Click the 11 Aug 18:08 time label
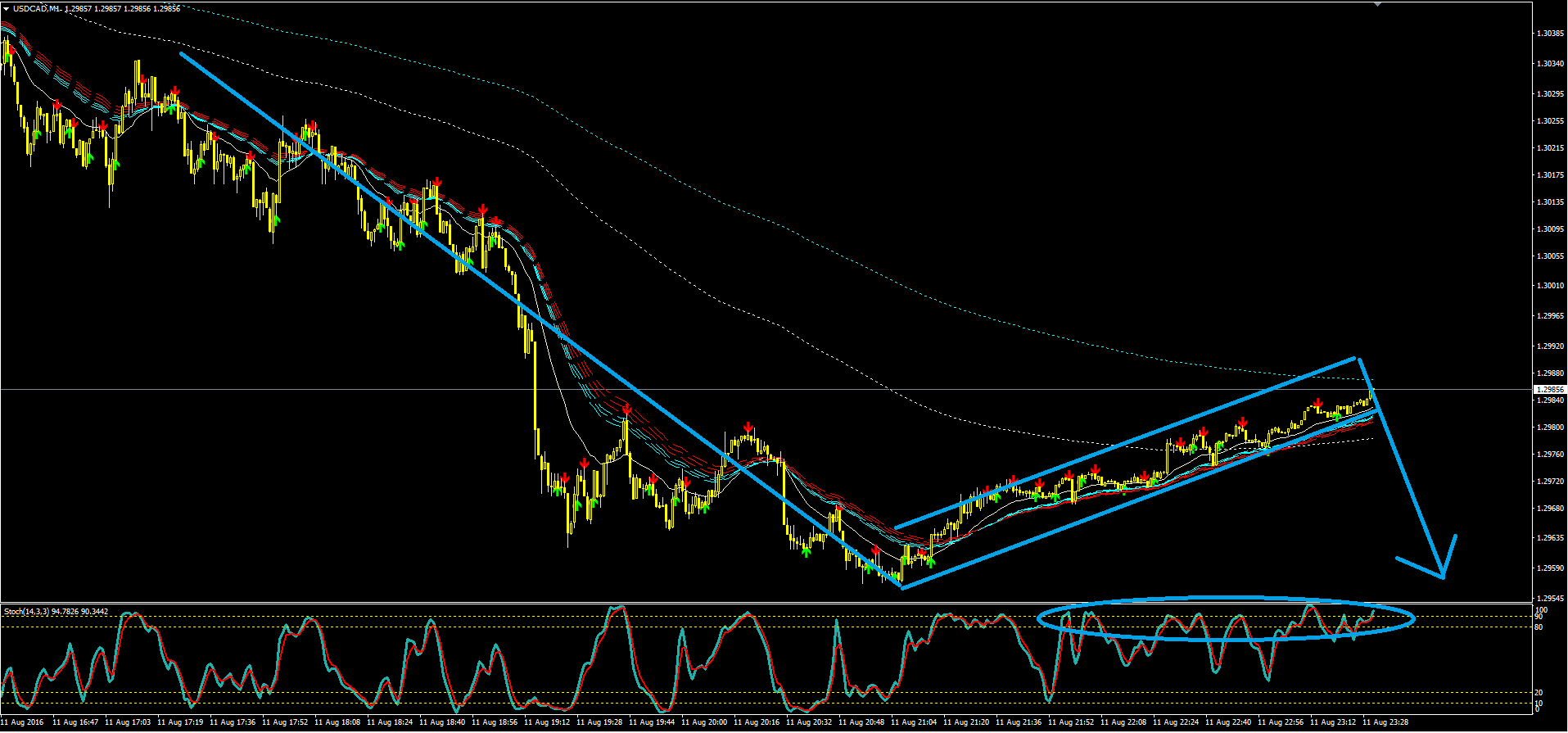 [x=337, y=722]
